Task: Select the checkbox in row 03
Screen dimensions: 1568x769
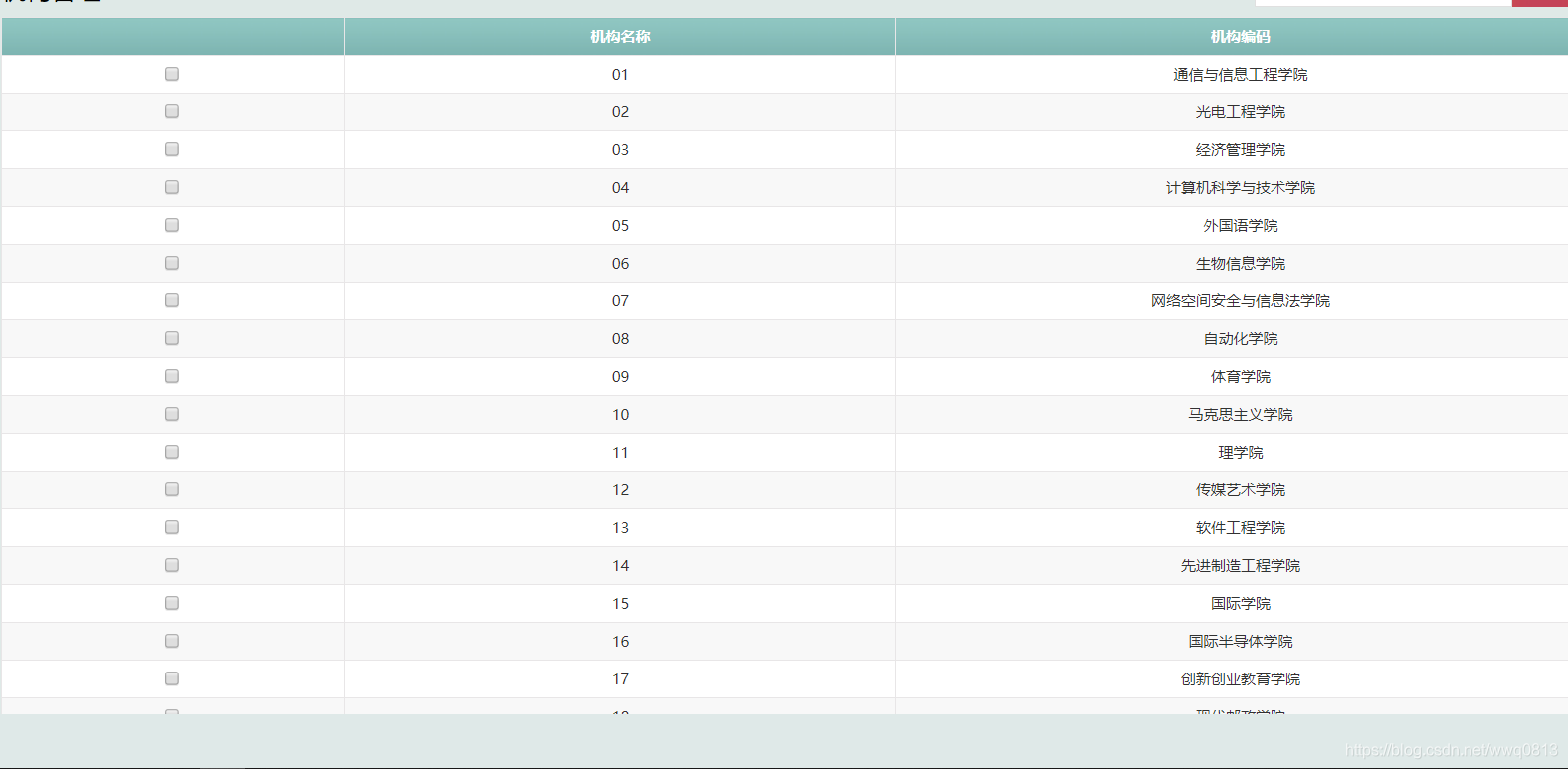Action: (172, 149)
